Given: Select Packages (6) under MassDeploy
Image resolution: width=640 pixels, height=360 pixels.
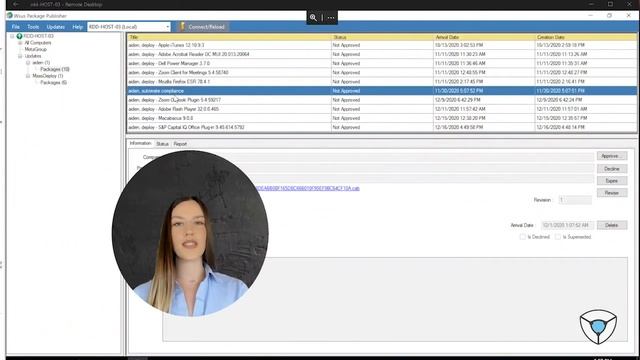Looking at the screenshot, I should point(53,82).
